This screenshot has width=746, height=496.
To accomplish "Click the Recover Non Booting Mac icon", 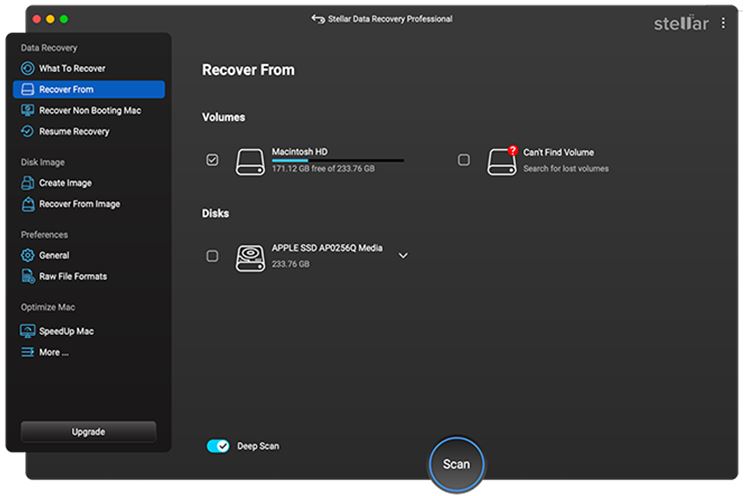I will (x=28, y=111).
